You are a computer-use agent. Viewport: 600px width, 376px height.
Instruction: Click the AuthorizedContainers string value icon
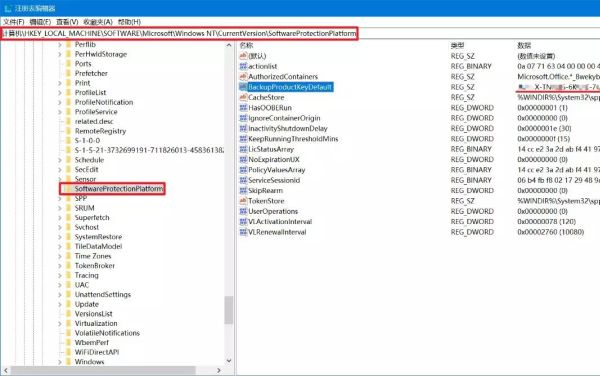click(243, 77)
